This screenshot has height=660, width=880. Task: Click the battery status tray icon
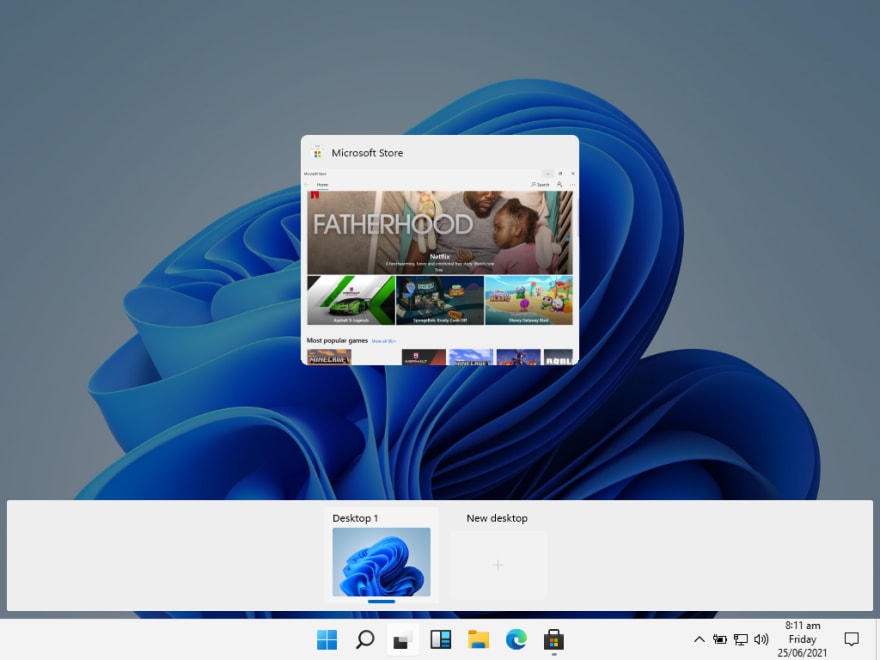[719, 639]
